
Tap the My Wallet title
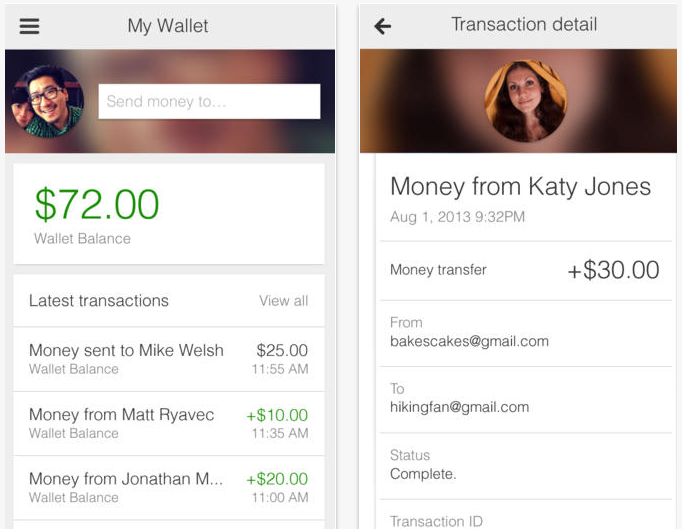[168, 26]
